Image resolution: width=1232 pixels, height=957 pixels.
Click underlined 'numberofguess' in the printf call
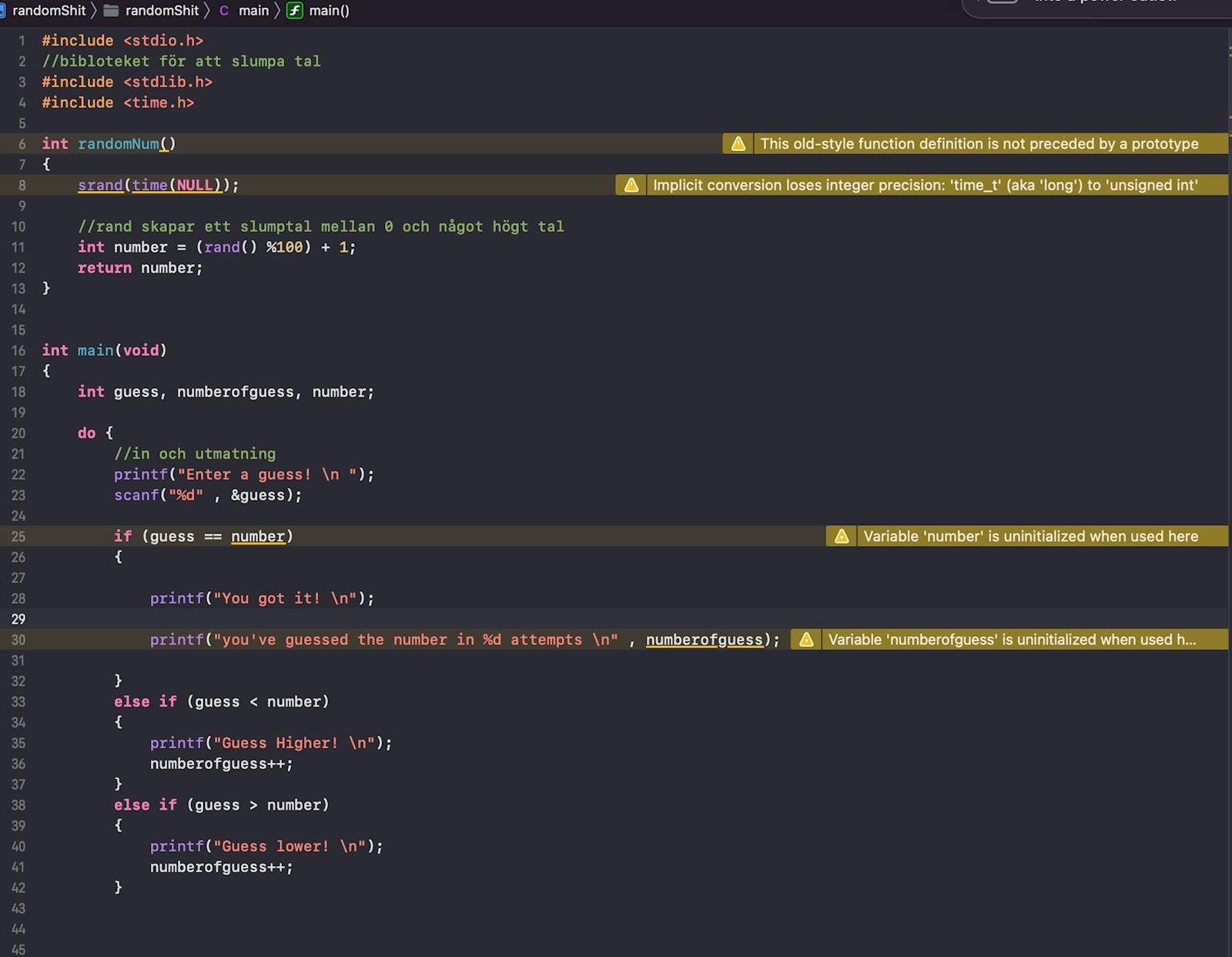[704, 640]
